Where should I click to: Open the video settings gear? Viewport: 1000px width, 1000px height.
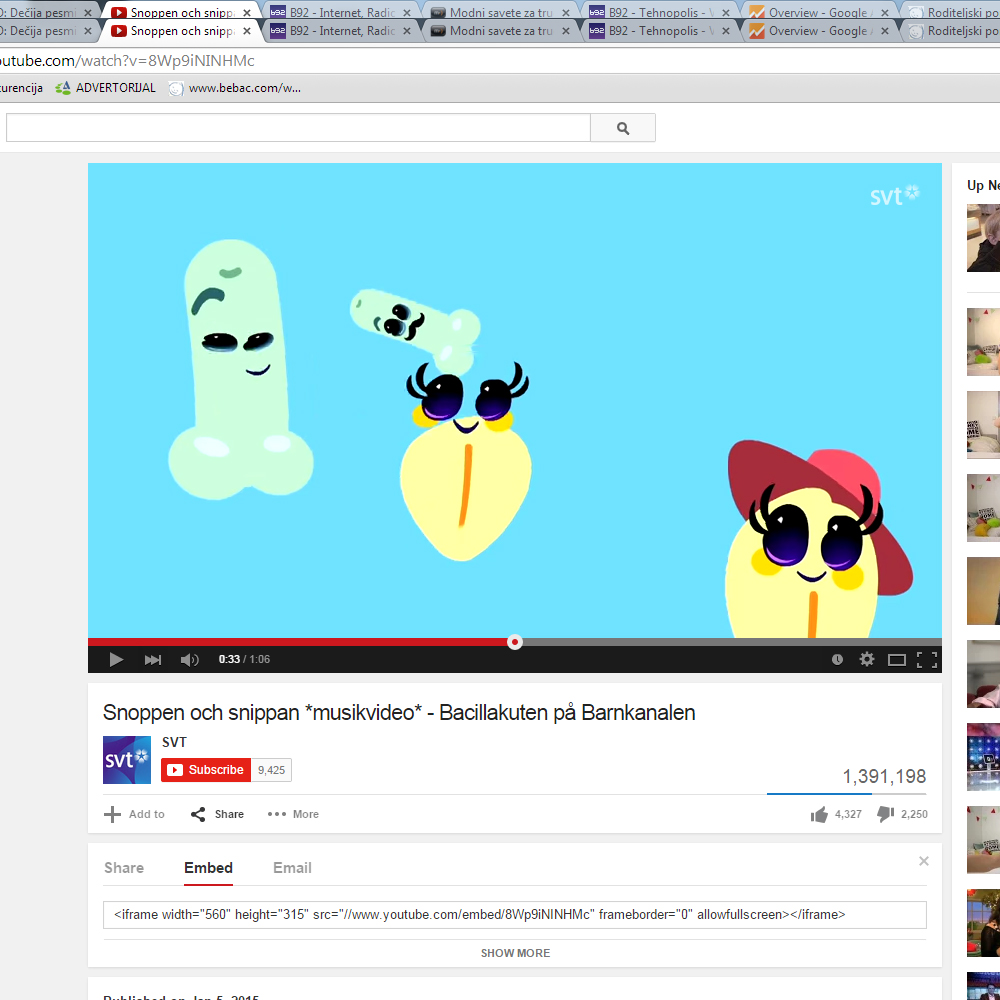[x=867, y=659]
